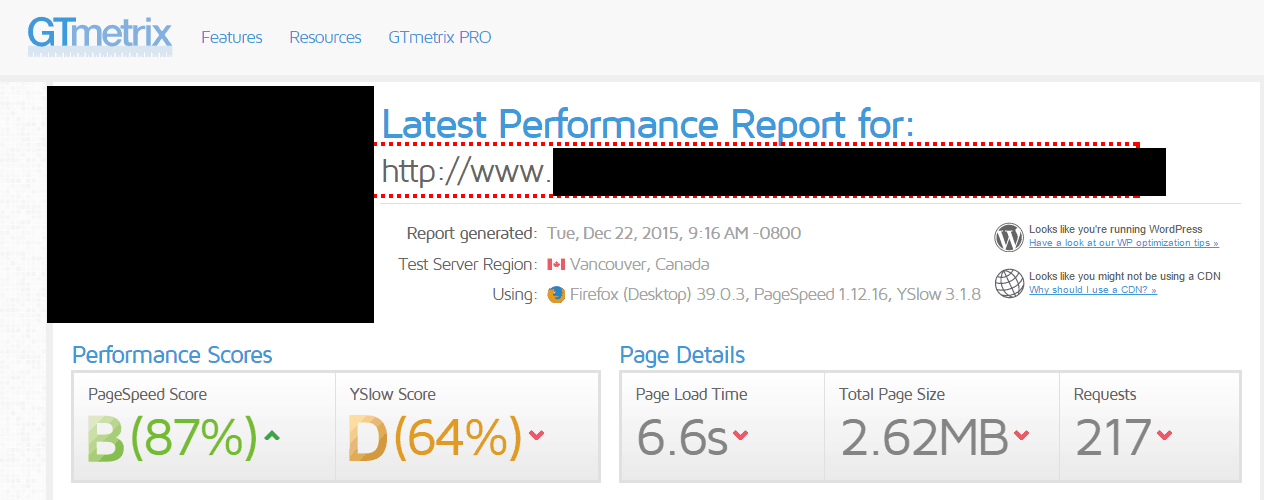Click the down arrow next to Total Page Size
The width and height of the screenshot is (1264, 500).
point(1021,435)
